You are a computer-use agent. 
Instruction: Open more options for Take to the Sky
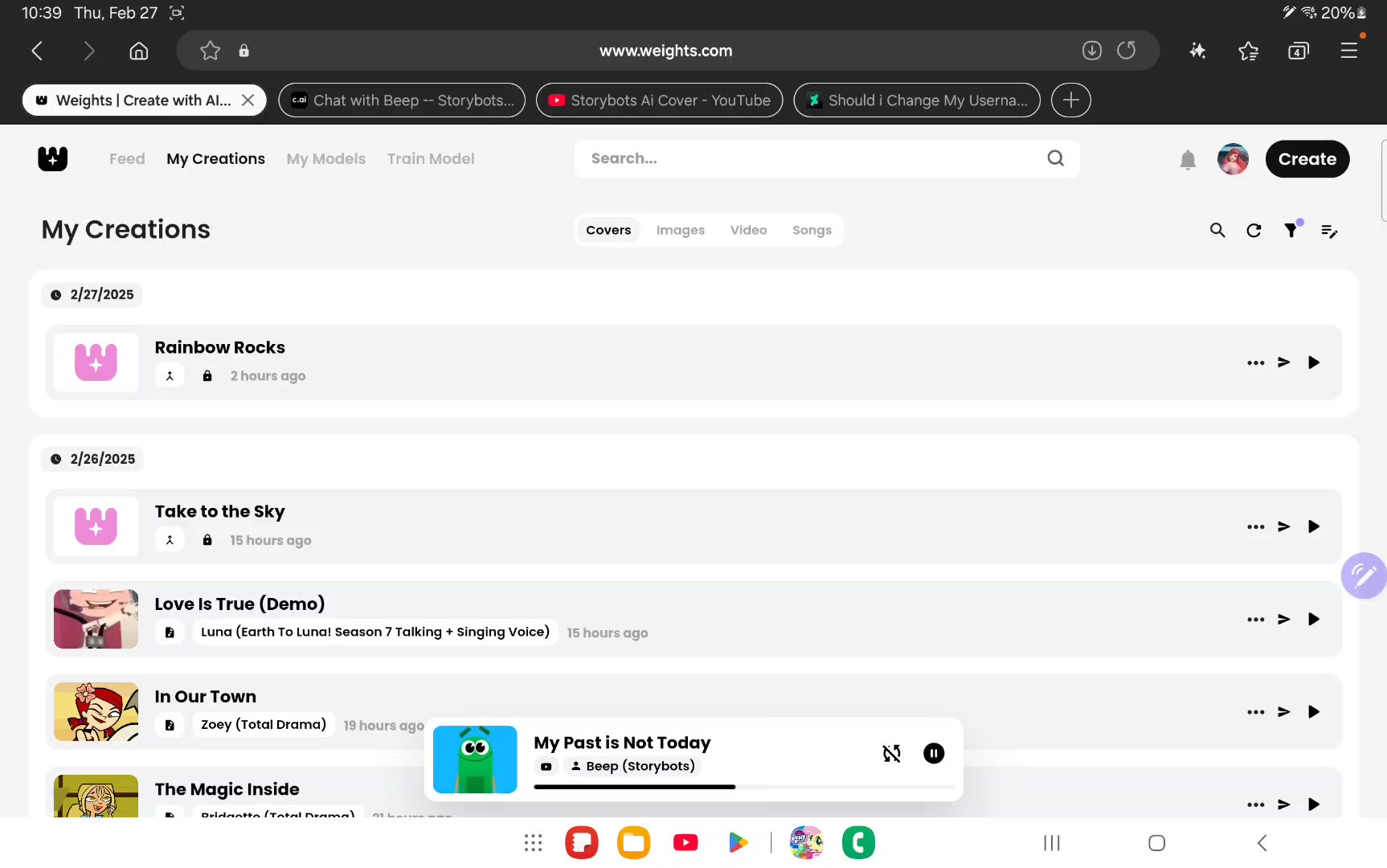click(x=1256, y=526)
